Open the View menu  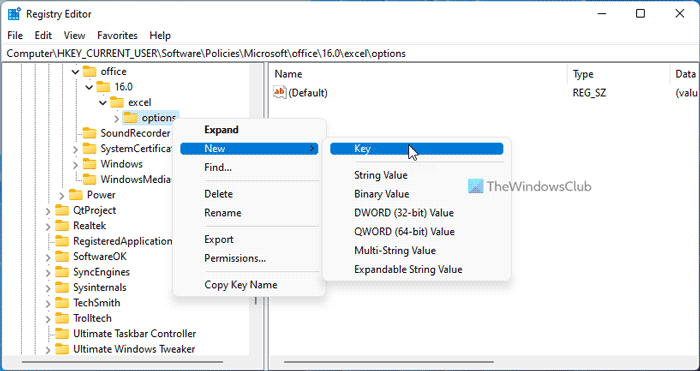[74, 35]
